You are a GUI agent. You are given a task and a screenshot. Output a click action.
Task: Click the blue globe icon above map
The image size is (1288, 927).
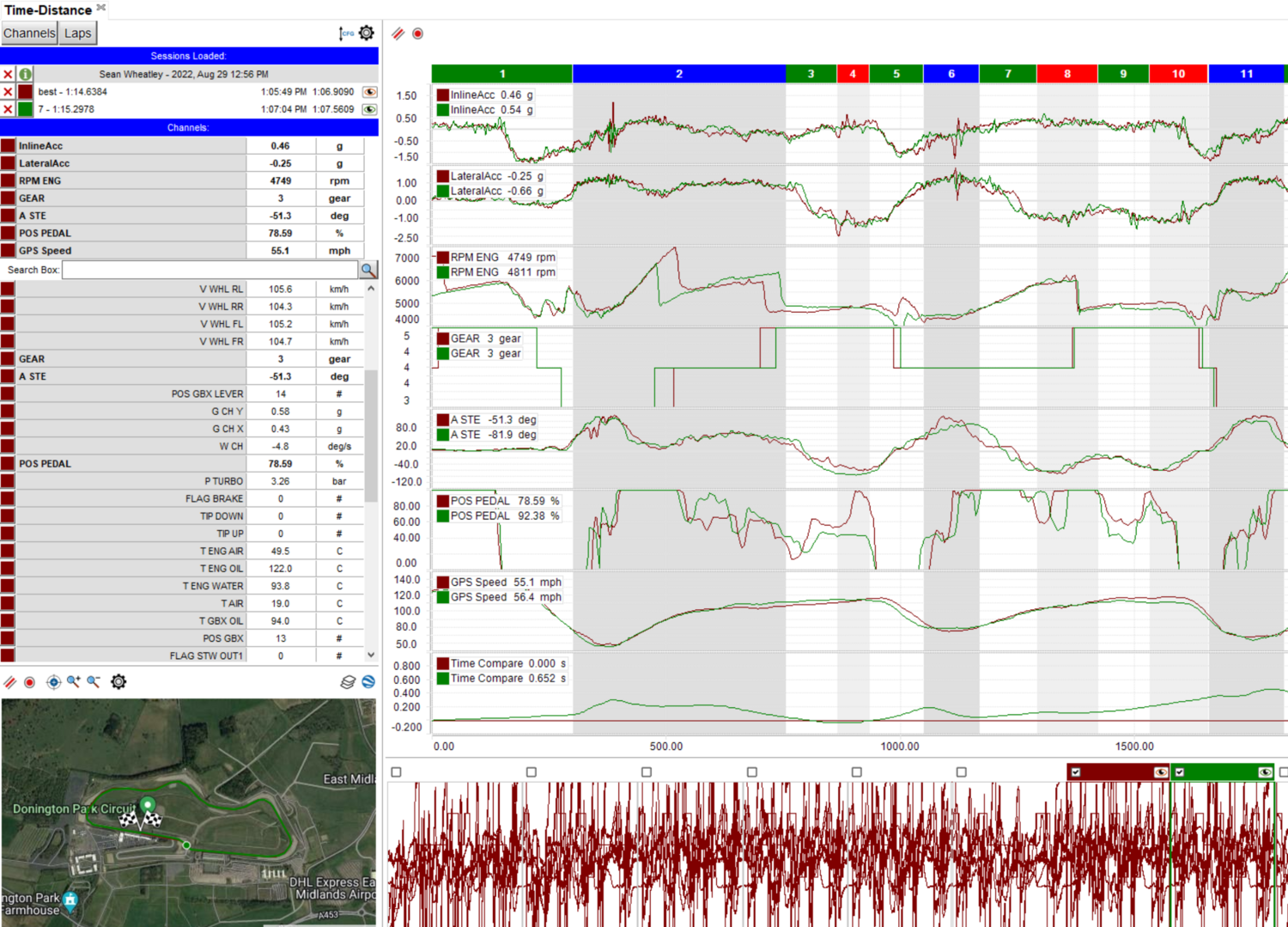tap(368, 681)
